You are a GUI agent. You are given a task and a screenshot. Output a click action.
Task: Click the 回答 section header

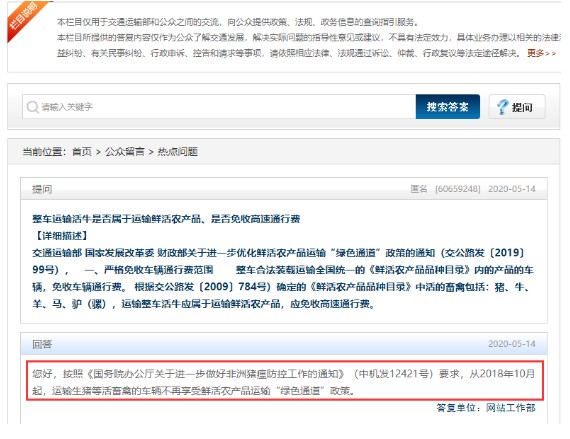[x=42, y=344]
